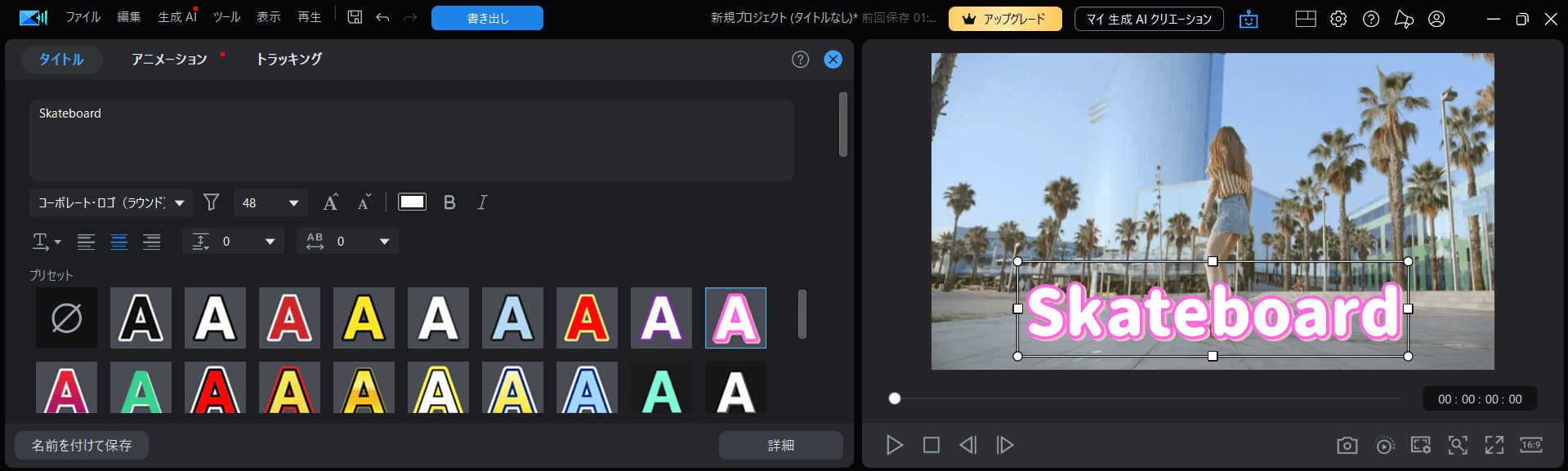This screenshot has height=471, width=1568.
Task: Switch to the アニメーション tab
Action: (x=169, y=60)
